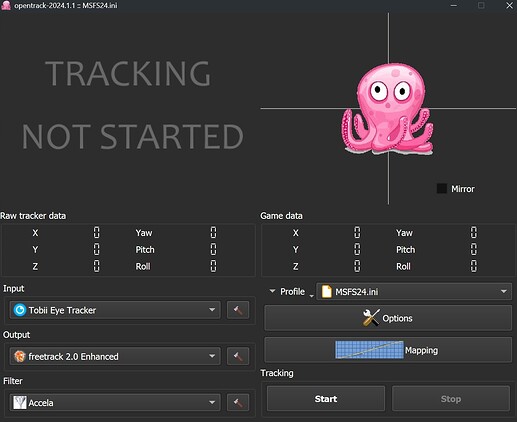Open the Profile menu arrow
The height and width of the screenshot is (422, 517).
pos(272,291)
